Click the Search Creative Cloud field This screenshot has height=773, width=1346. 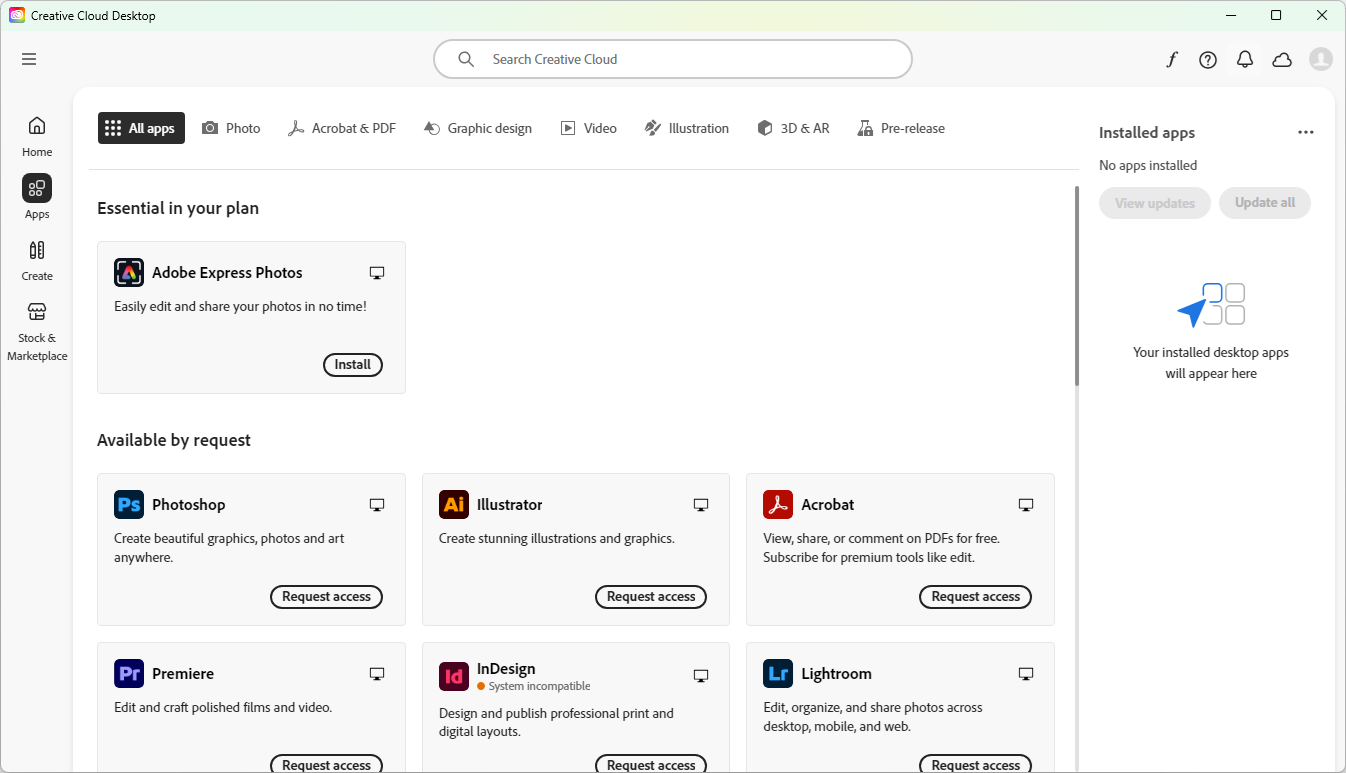click(672, 59)
